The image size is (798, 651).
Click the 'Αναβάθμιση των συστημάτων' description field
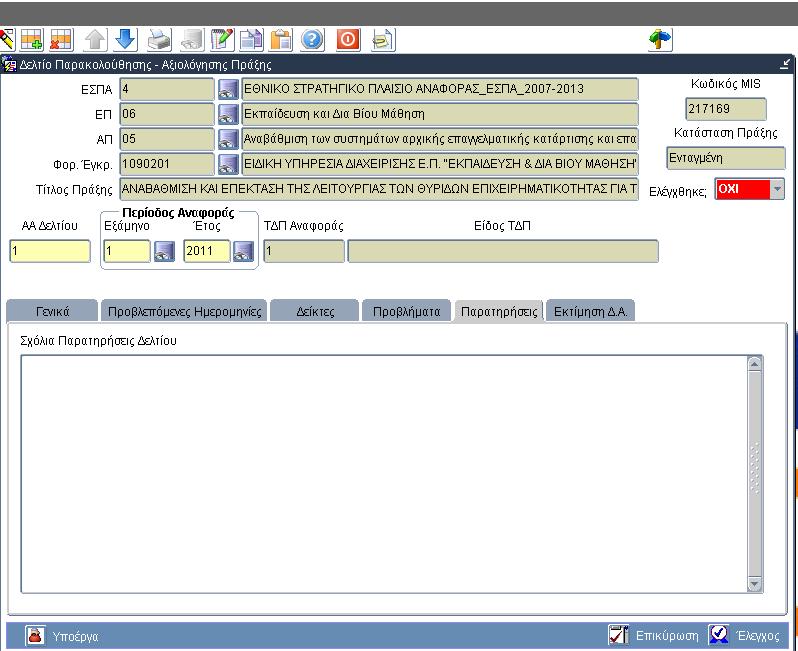(440, 139)
